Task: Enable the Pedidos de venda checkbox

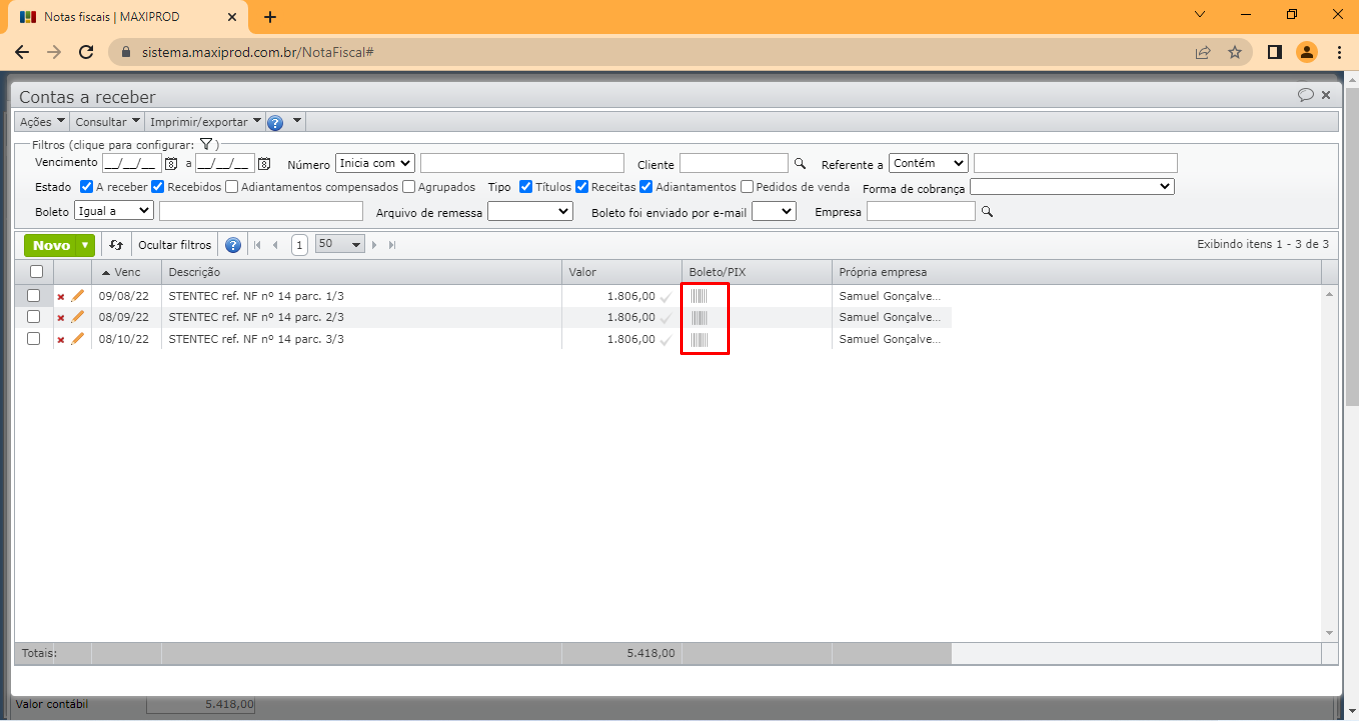Action: click(x=747, y=187)
